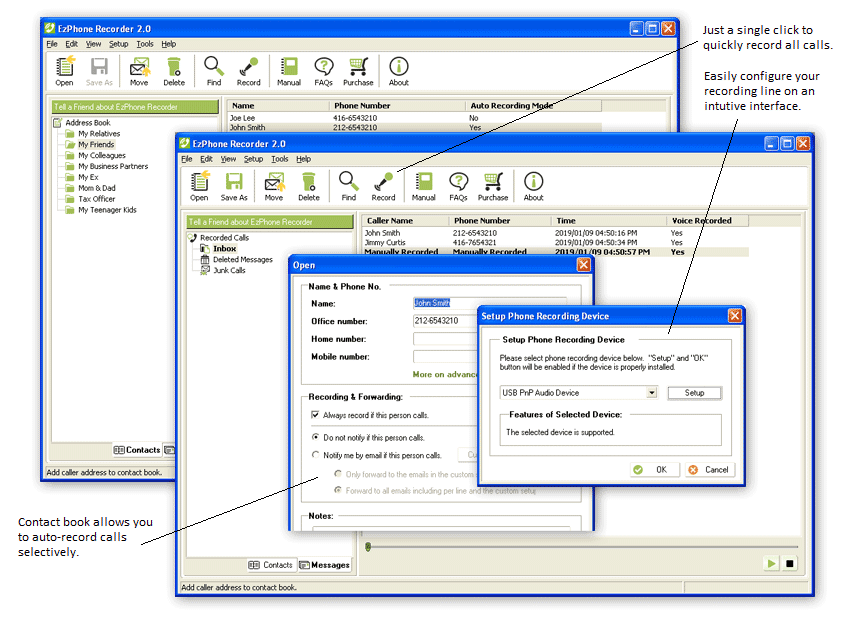Click Move icon in back window toolbar

[139, 71]
